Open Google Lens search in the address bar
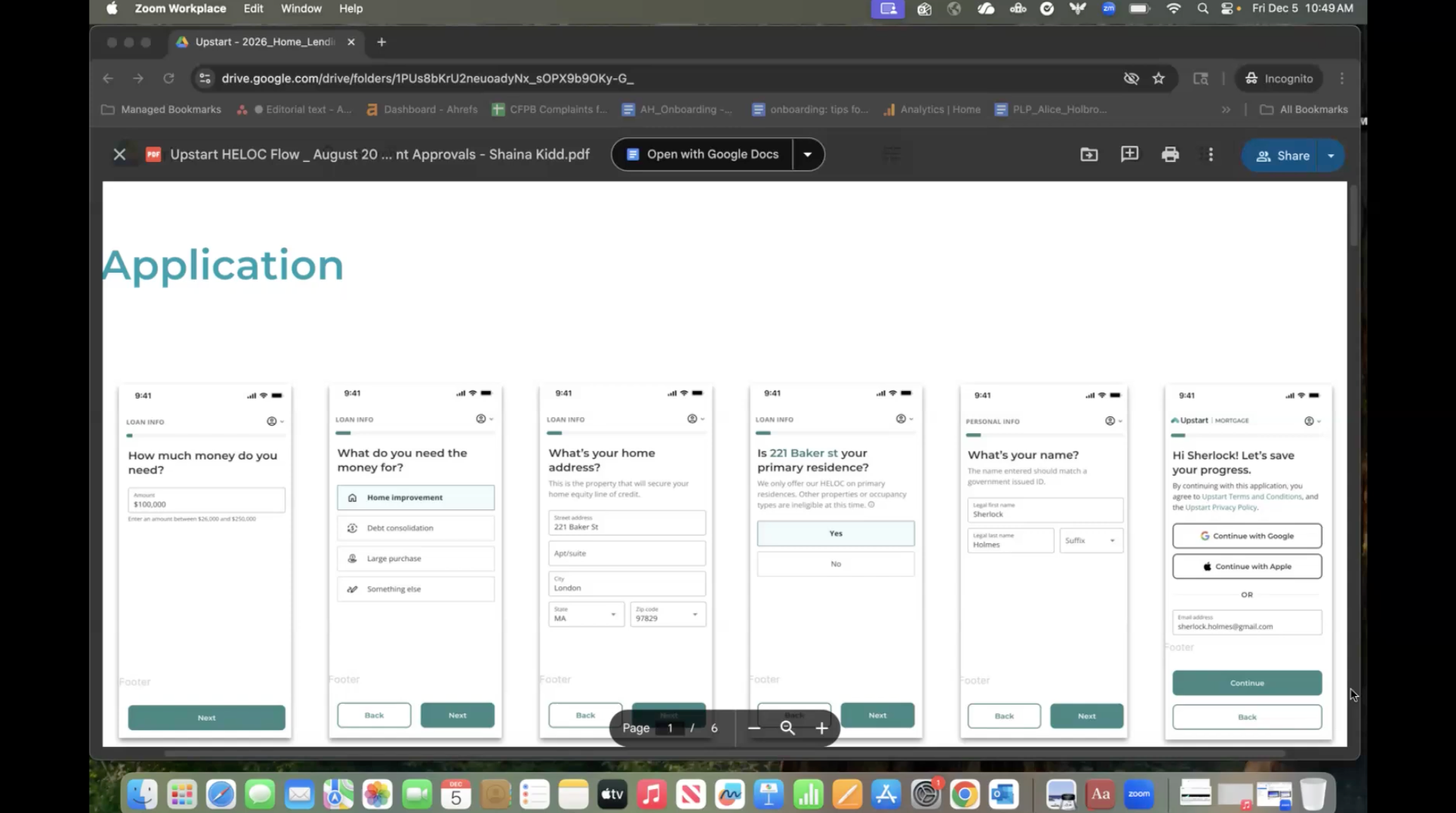 pos(1200,78)
